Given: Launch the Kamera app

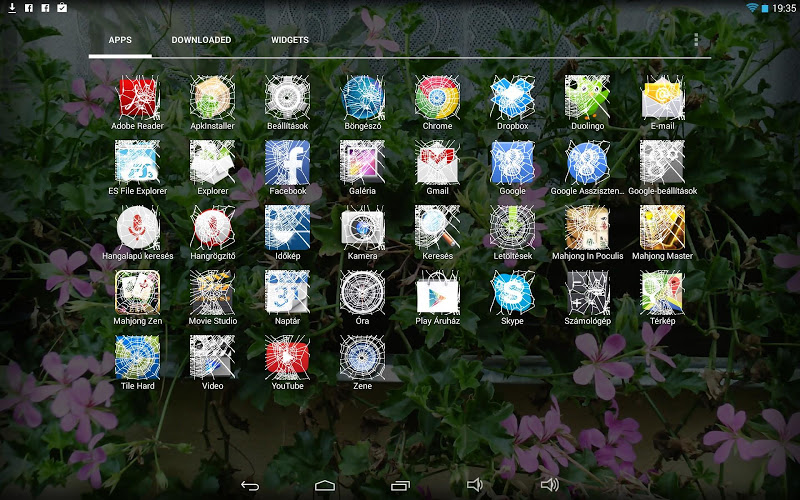Looking at the screenshot, I should [362, 228].
